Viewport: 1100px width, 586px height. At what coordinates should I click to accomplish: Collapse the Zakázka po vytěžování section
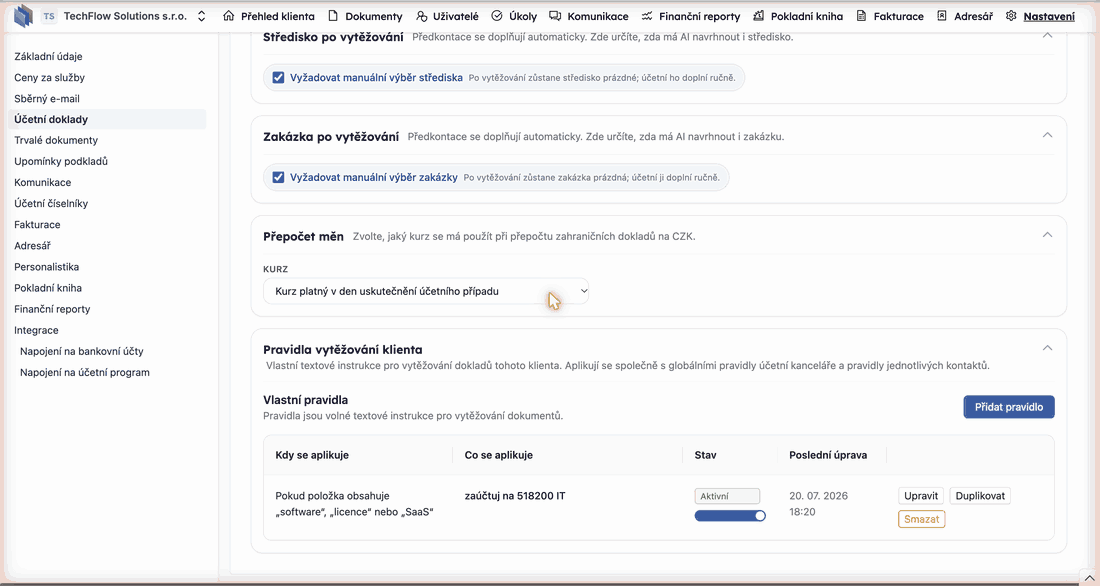pos(1047,135)
